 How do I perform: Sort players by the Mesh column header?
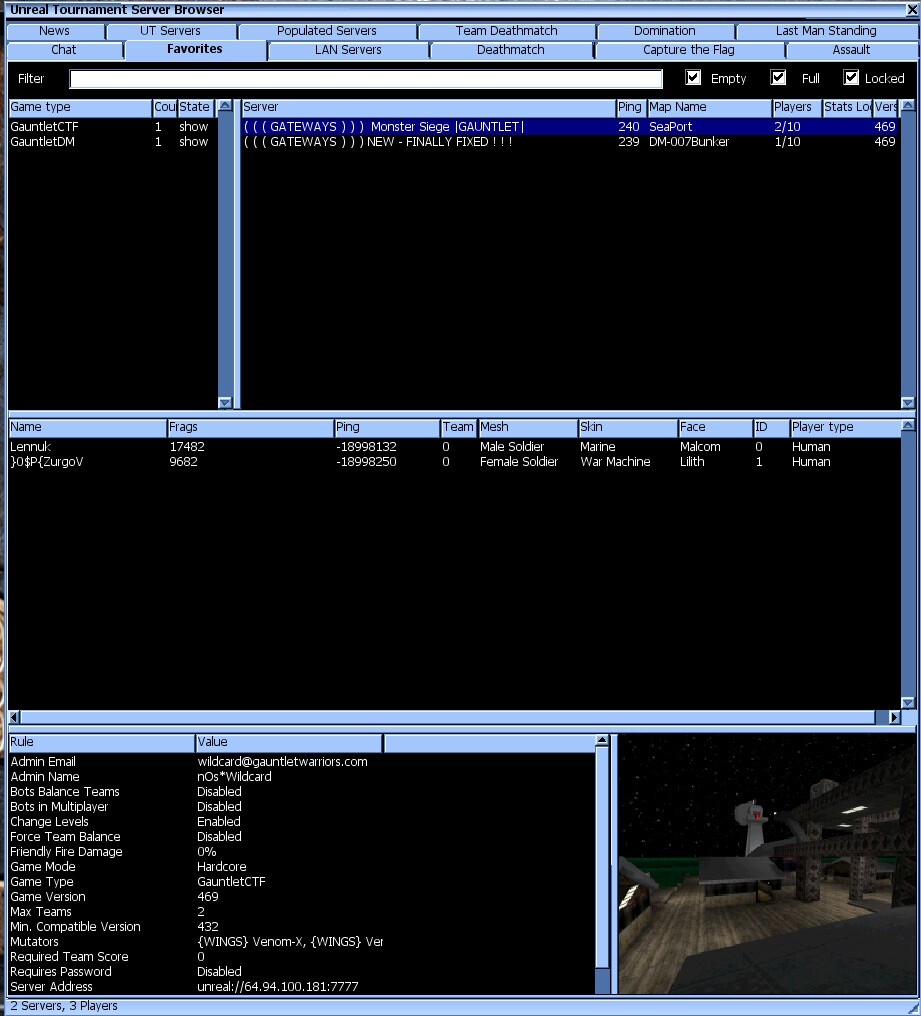pyautogui.click(x=528, y=427)
